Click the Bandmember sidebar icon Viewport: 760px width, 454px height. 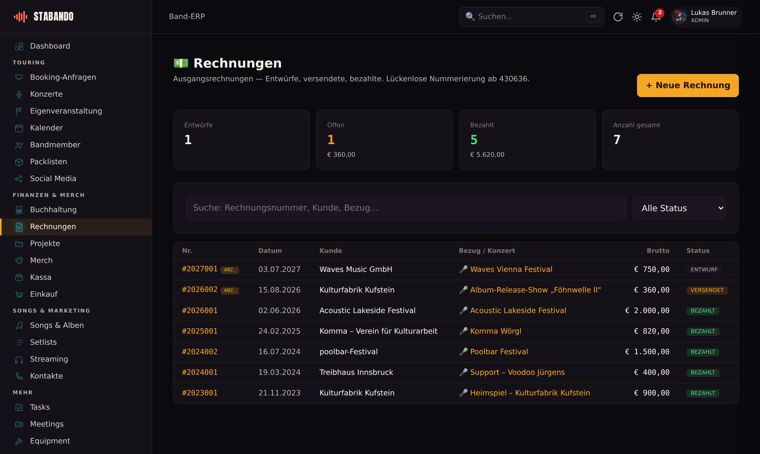click(19, 145)
